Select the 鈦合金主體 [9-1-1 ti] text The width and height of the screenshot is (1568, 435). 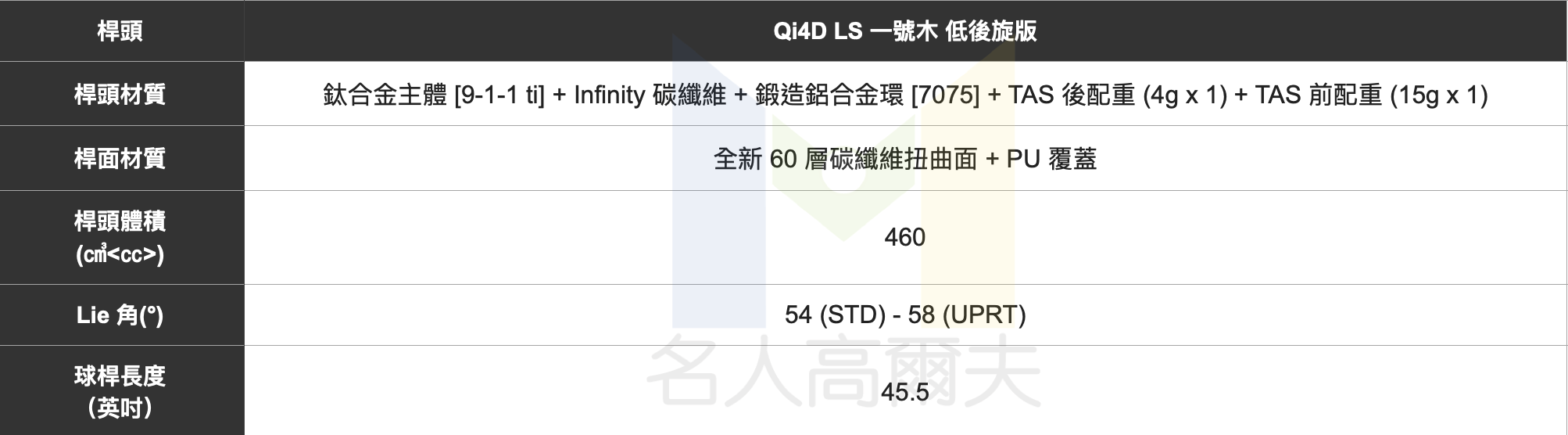pos(433,95)
